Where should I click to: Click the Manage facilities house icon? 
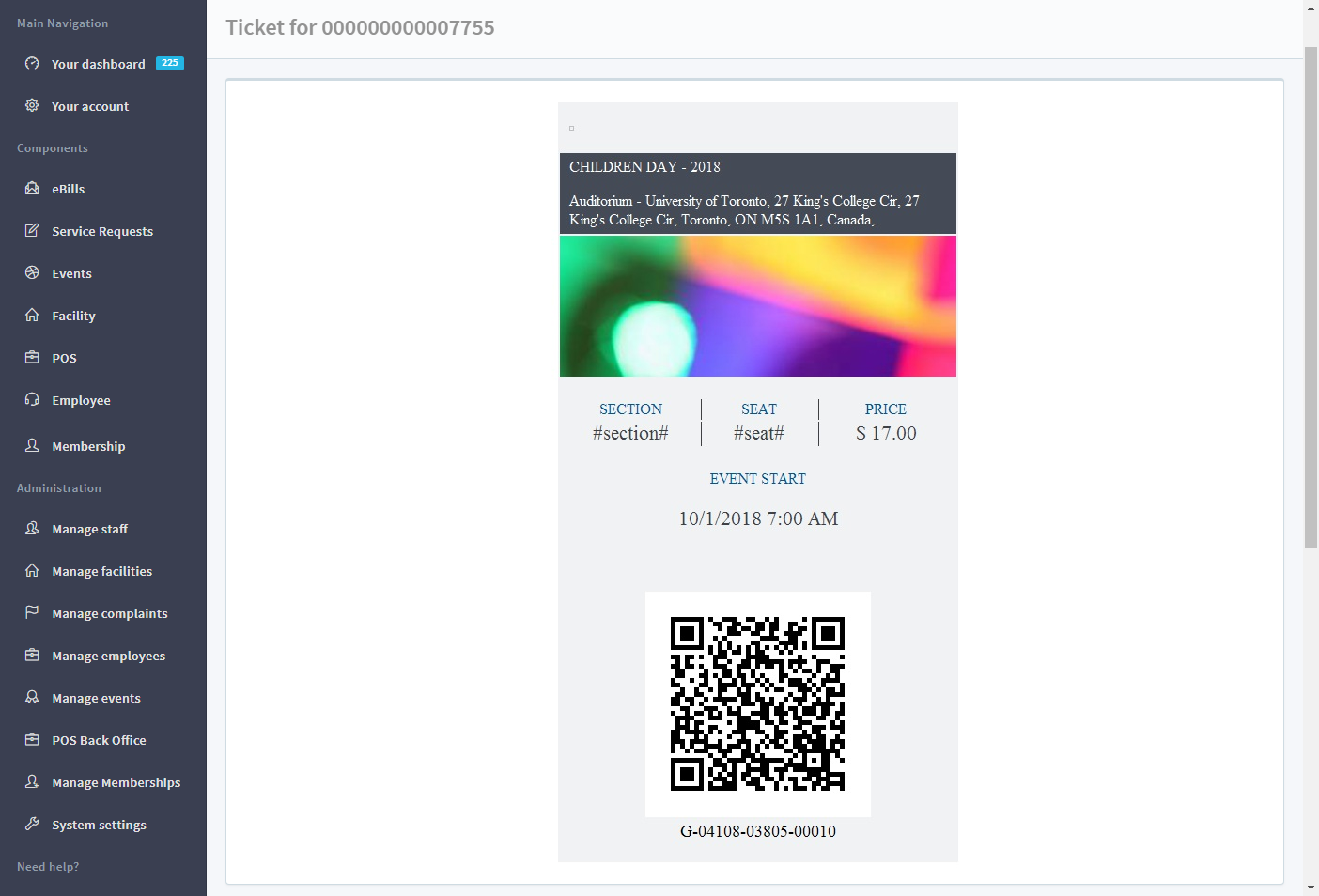[32, 570]
